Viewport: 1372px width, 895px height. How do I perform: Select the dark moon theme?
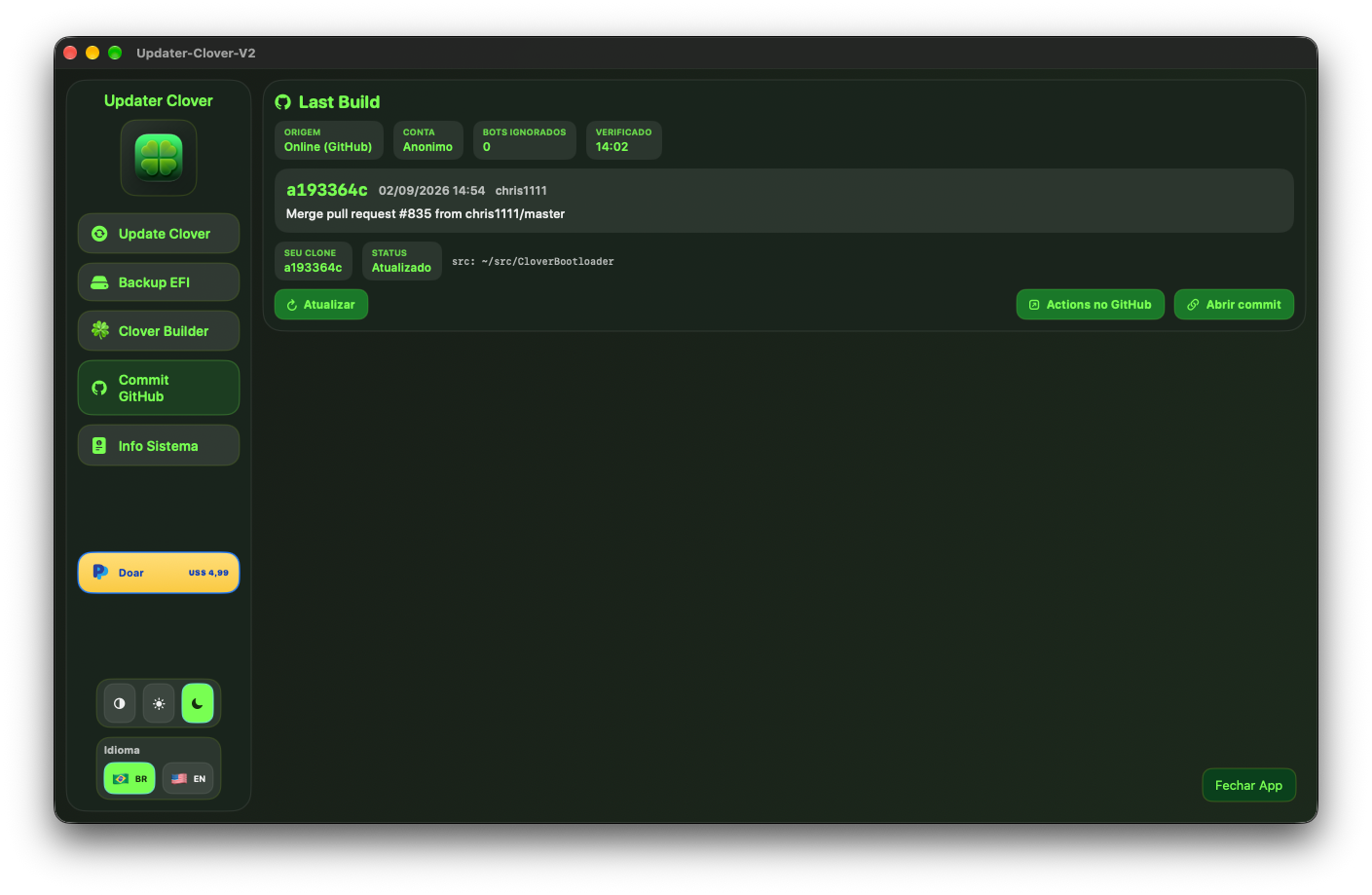198,703
